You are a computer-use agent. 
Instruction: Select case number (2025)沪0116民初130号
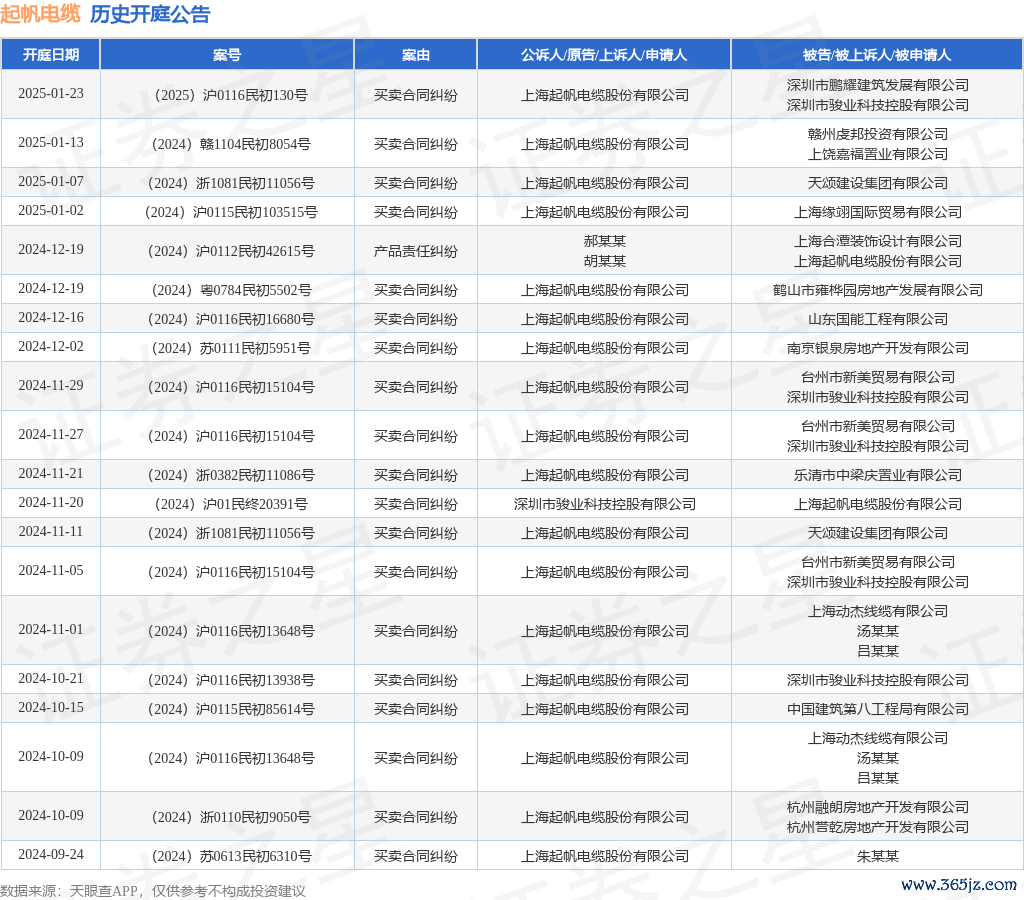[x=231, y=95]
